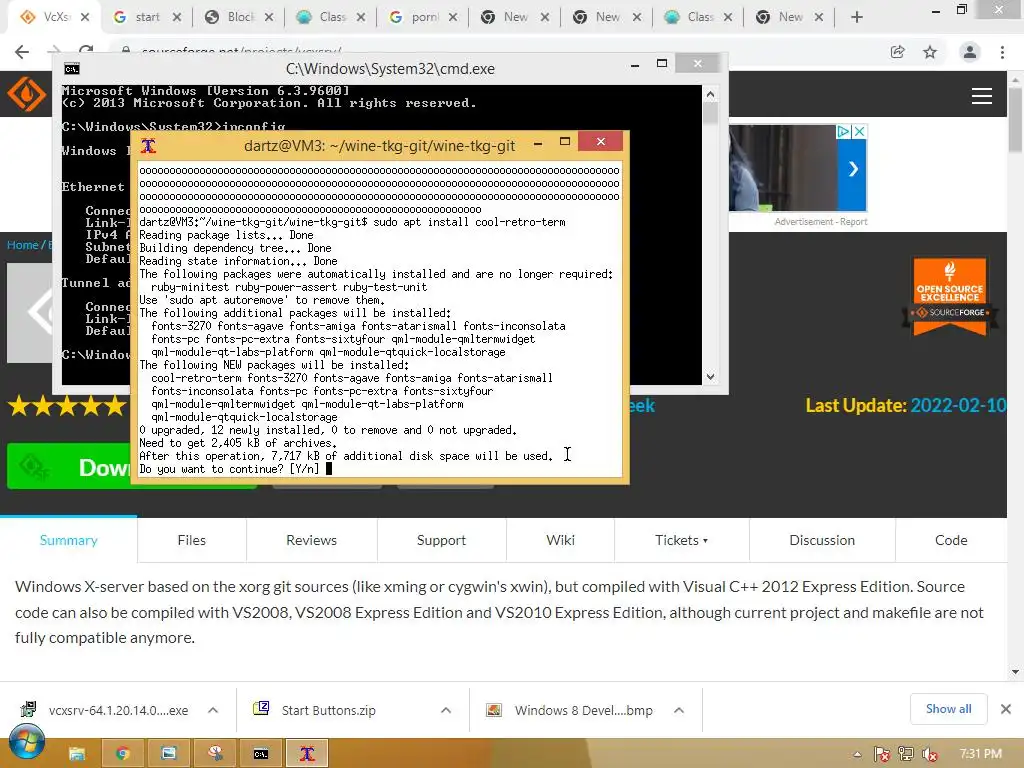Click the Last Update date 2022-02-10
1024x768 pixels.
click(958, 406)
